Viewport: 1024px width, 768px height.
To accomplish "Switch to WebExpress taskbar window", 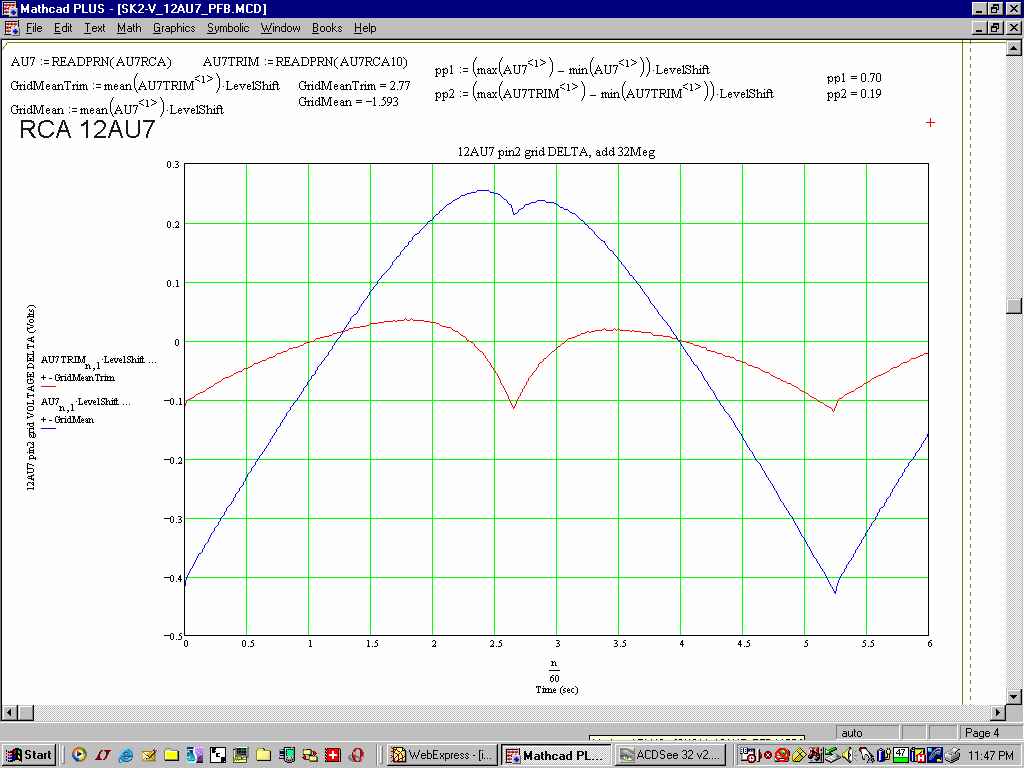I will point(442,755).
